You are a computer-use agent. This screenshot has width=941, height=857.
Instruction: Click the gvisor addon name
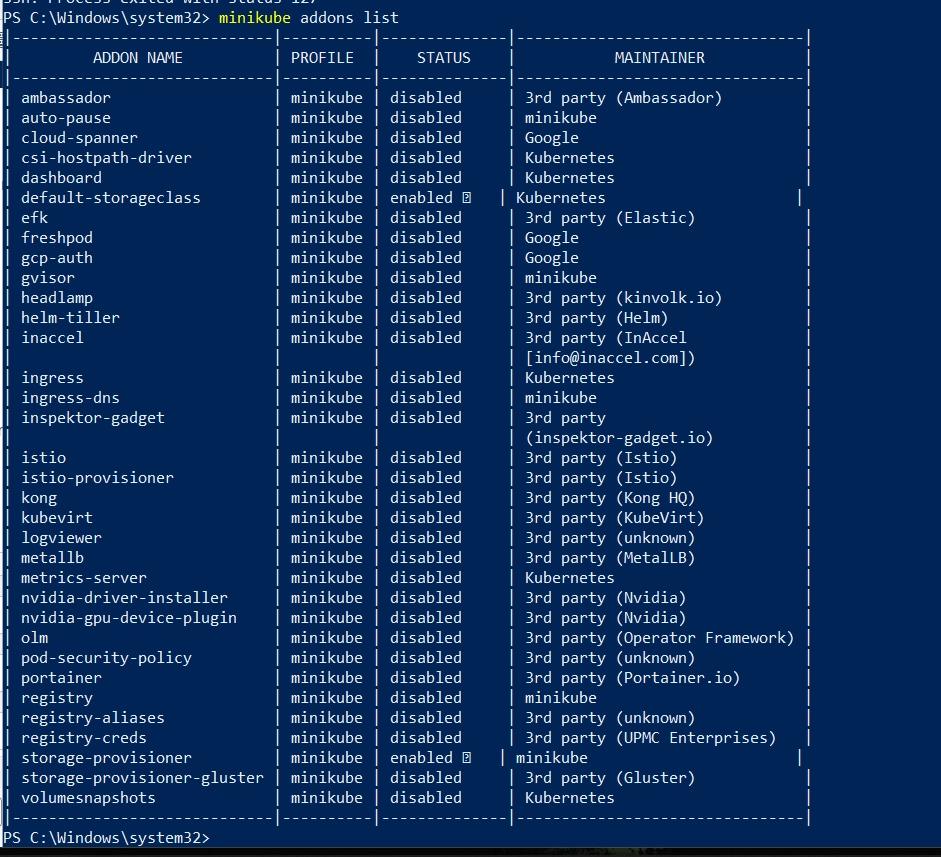pyautogui.click(x=48, y=278)
